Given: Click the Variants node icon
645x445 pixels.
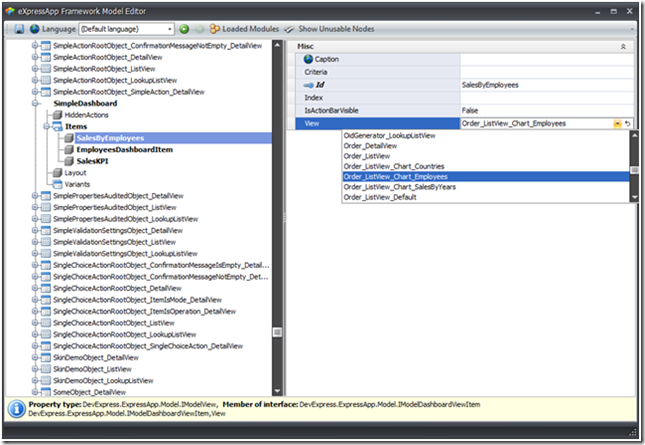Looking at the screenshot, I should (x=58, y=184).
